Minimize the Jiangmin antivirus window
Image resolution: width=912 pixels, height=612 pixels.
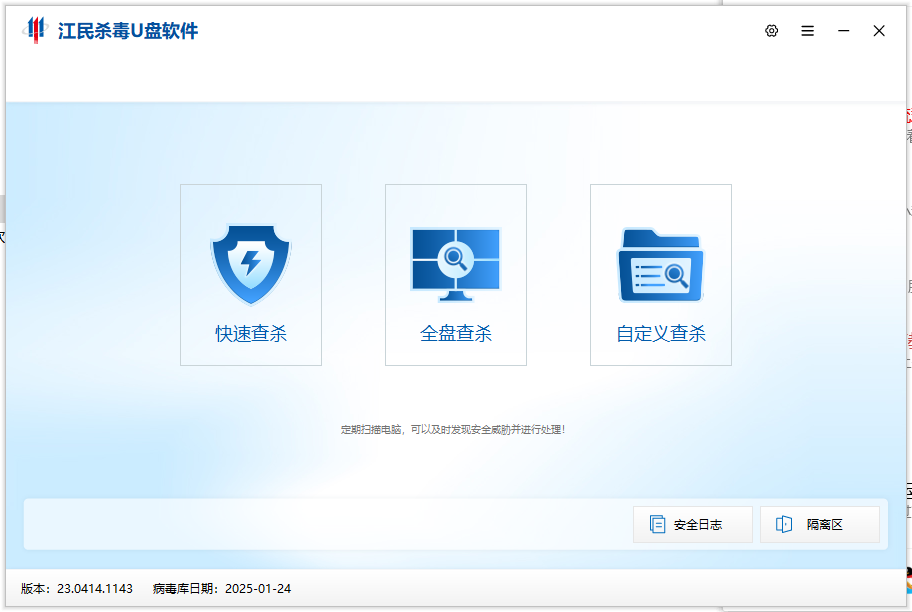[843, 31]
